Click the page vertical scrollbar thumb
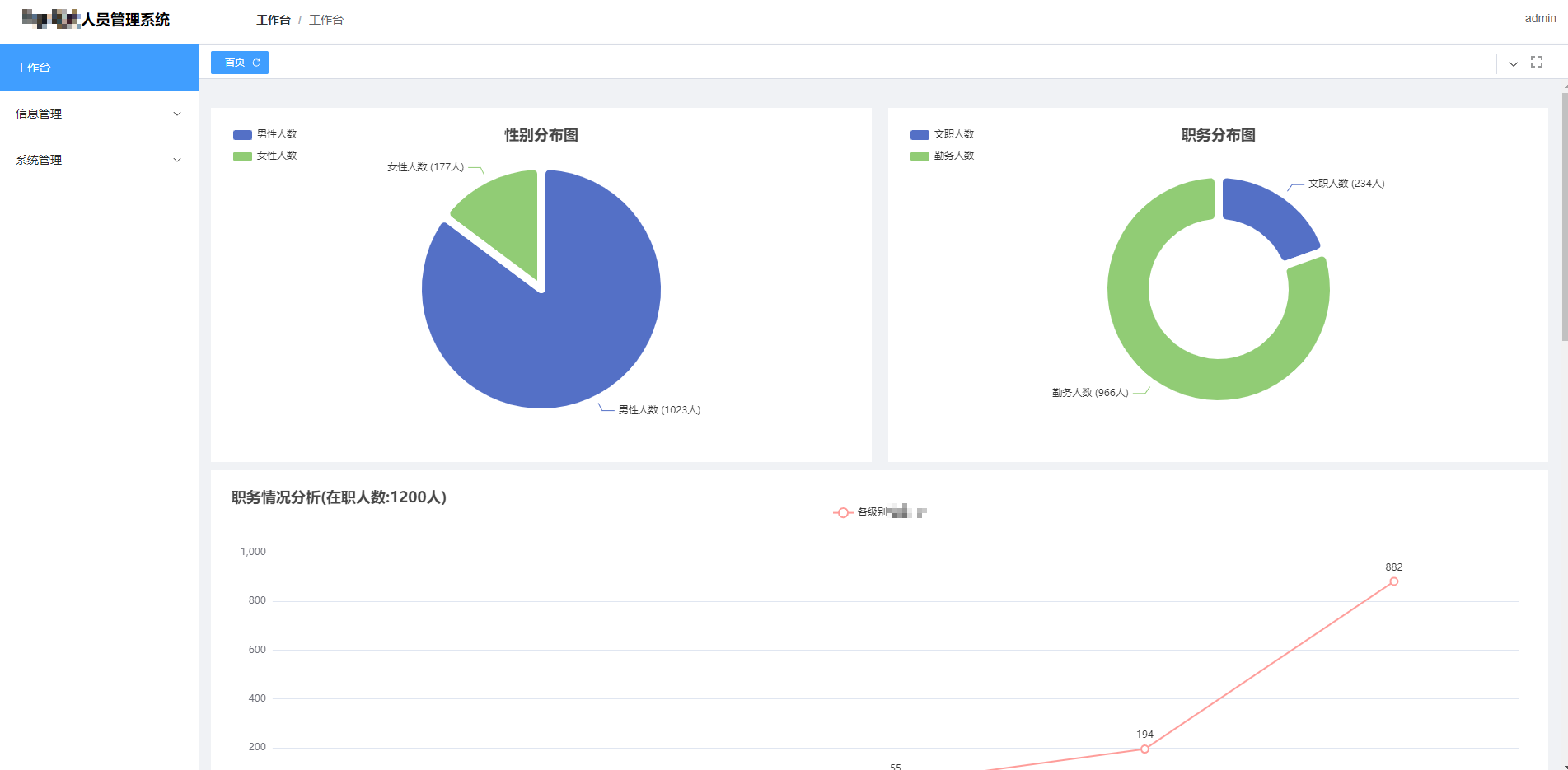The height and width of the screenshot is (770, 1568). coord(1565,216)
